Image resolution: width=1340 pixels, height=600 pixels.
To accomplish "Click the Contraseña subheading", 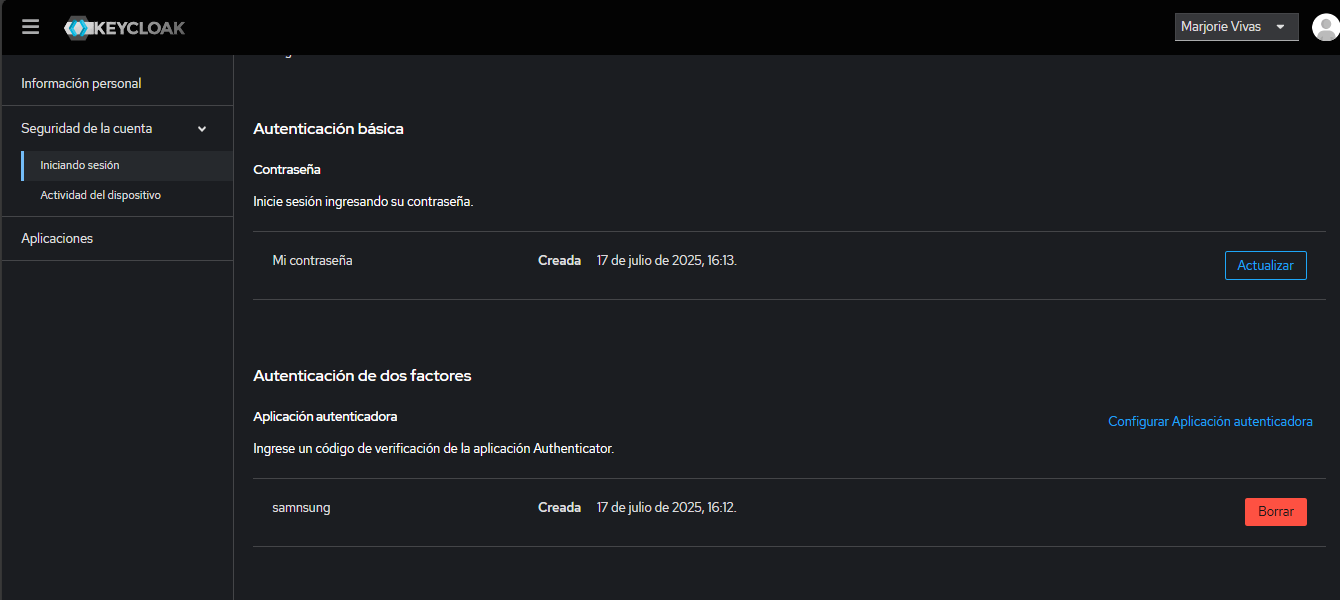I will (287, 169).
